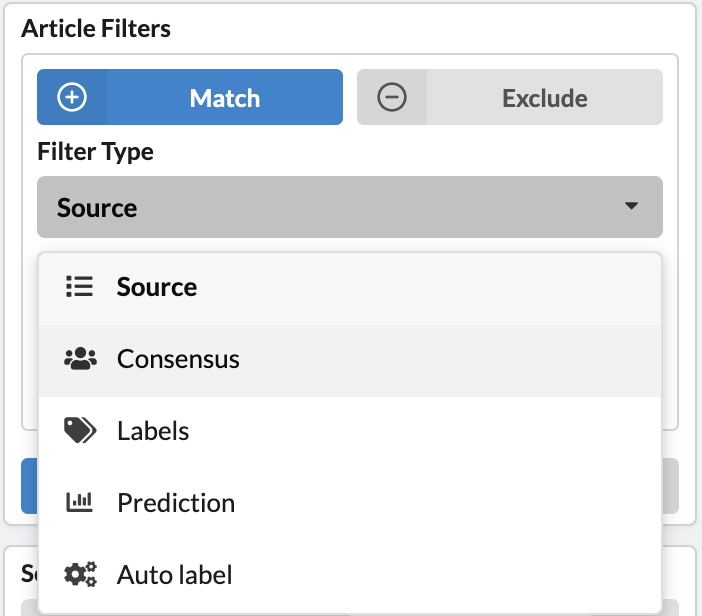702x616 pixels.
Task: Click the minus circle icon on Exclude
Action: pyautogui.click(x=392, y=97)
